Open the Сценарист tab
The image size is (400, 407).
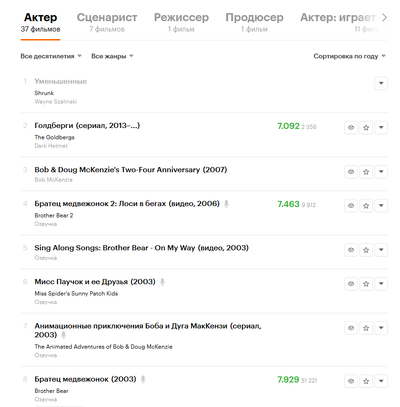(x=107, y=22)
